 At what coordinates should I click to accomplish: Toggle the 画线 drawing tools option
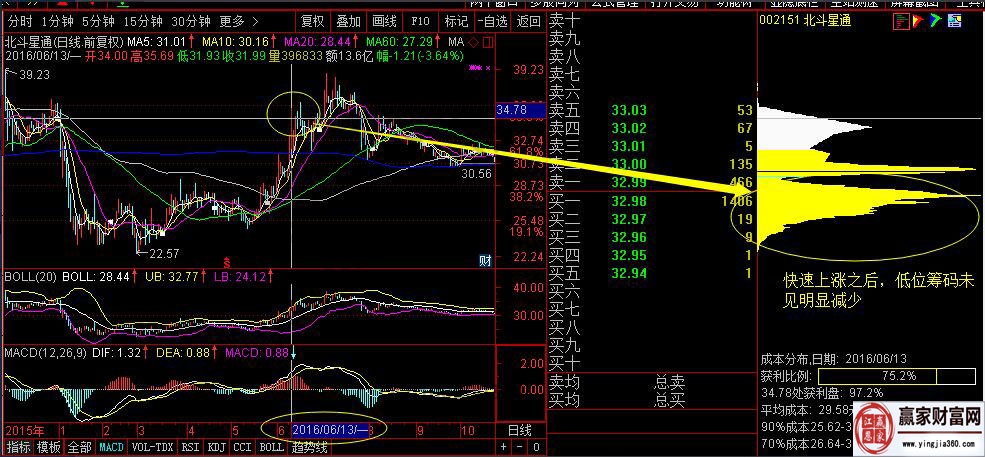(x=384, y=21)
